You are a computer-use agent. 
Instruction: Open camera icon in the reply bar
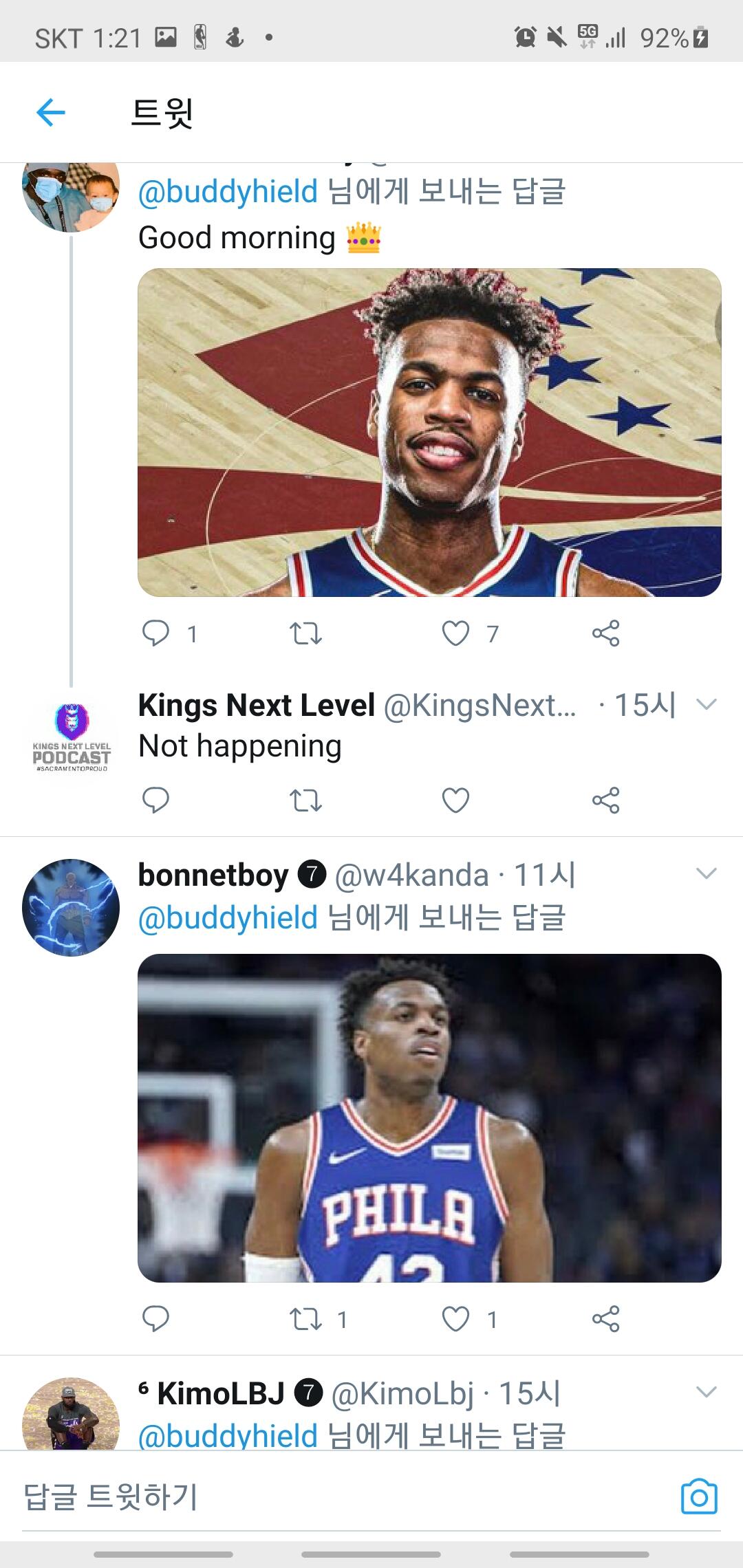(698, 1496)
